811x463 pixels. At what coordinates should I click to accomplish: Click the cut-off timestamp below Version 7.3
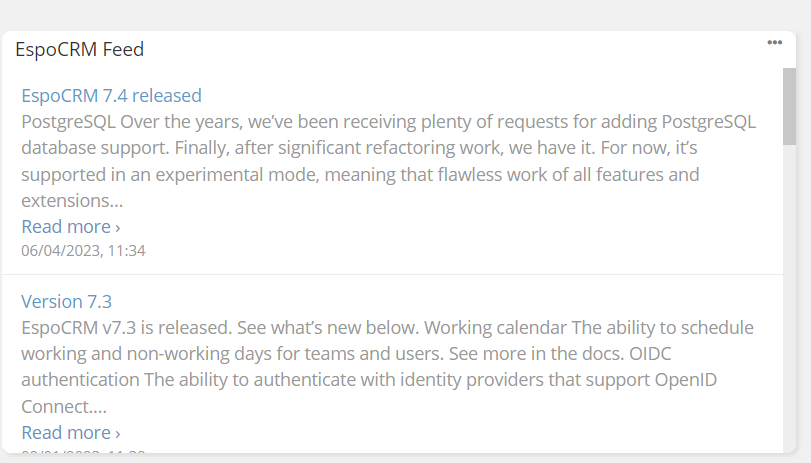[83, 453]
